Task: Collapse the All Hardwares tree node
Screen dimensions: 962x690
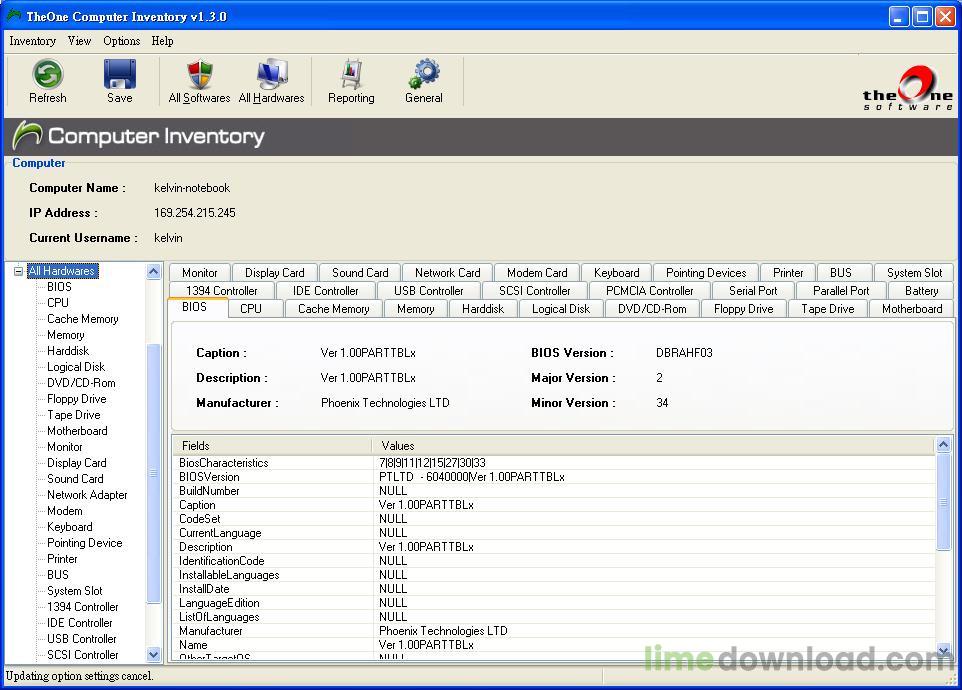Action: click(x=18, y=271)
